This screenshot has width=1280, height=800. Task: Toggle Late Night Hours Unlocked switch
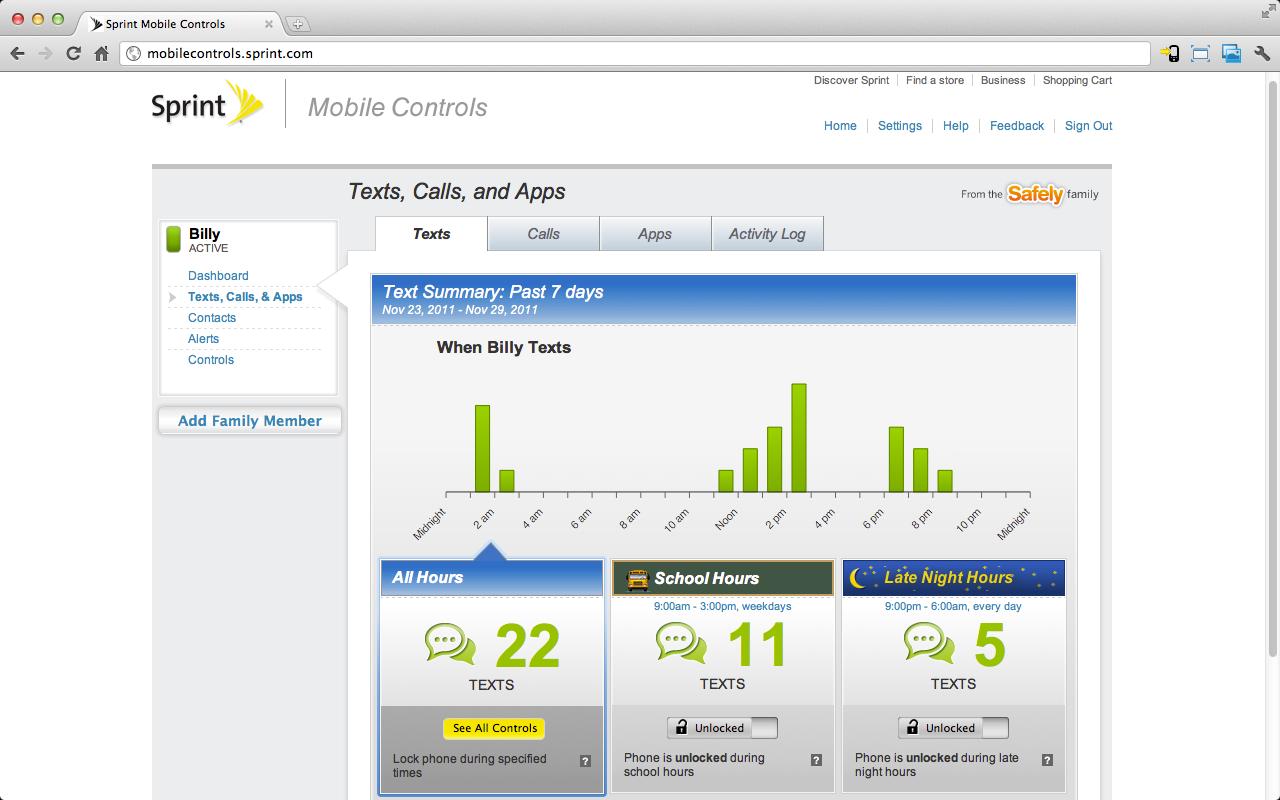tap(953, 728)
